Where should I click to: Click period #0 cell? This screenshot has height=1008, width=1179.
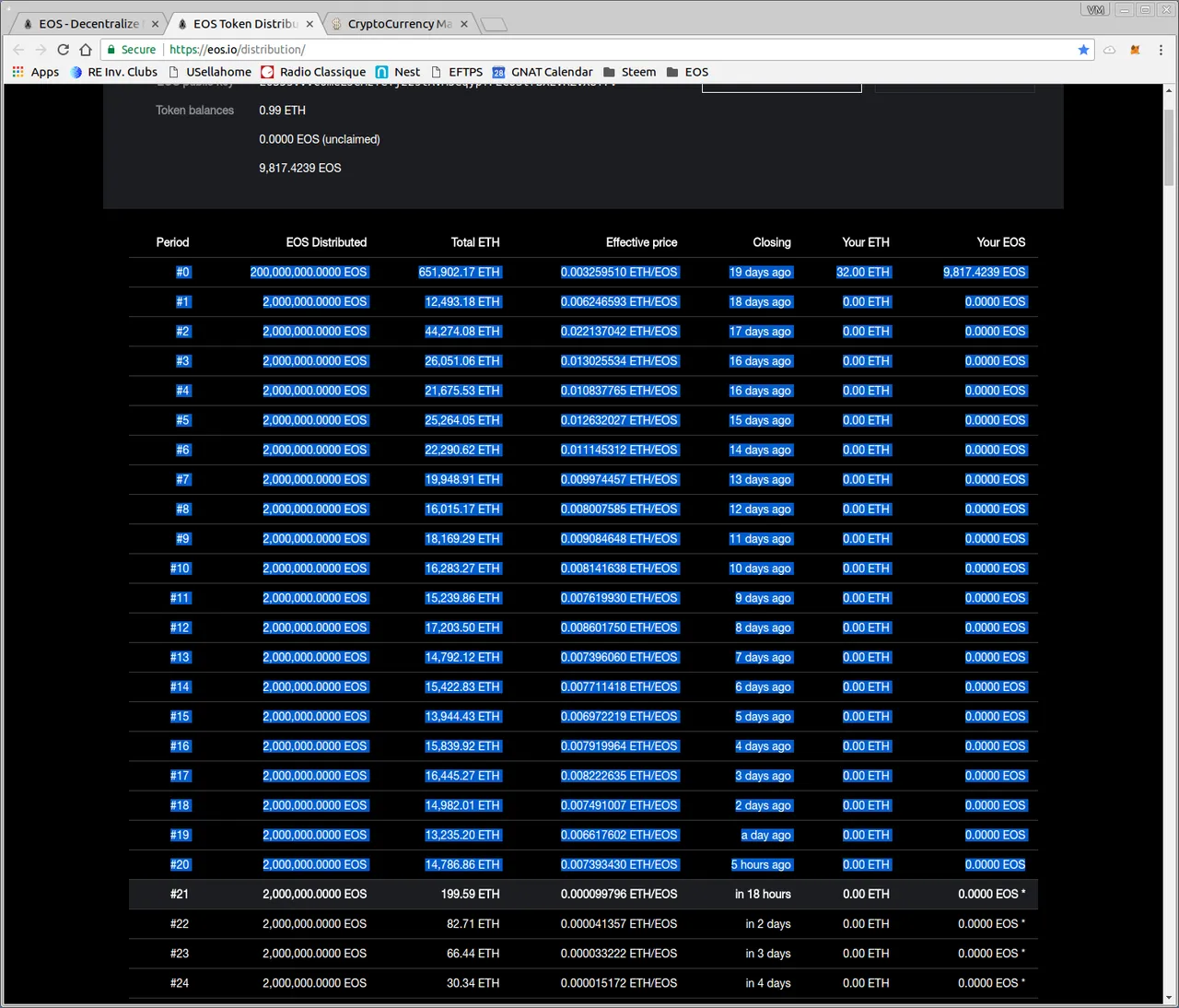[182, 272]
